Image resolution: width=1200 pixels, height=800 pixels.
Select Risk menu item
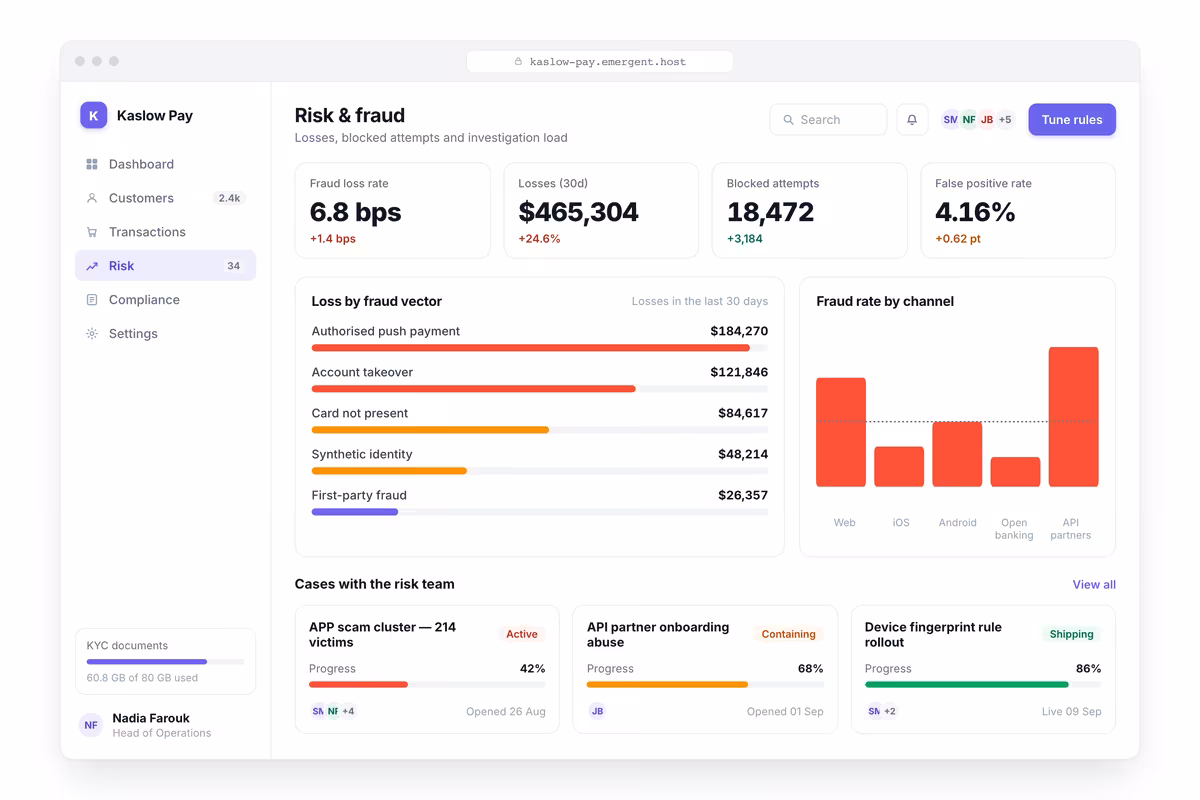[165, 266]
